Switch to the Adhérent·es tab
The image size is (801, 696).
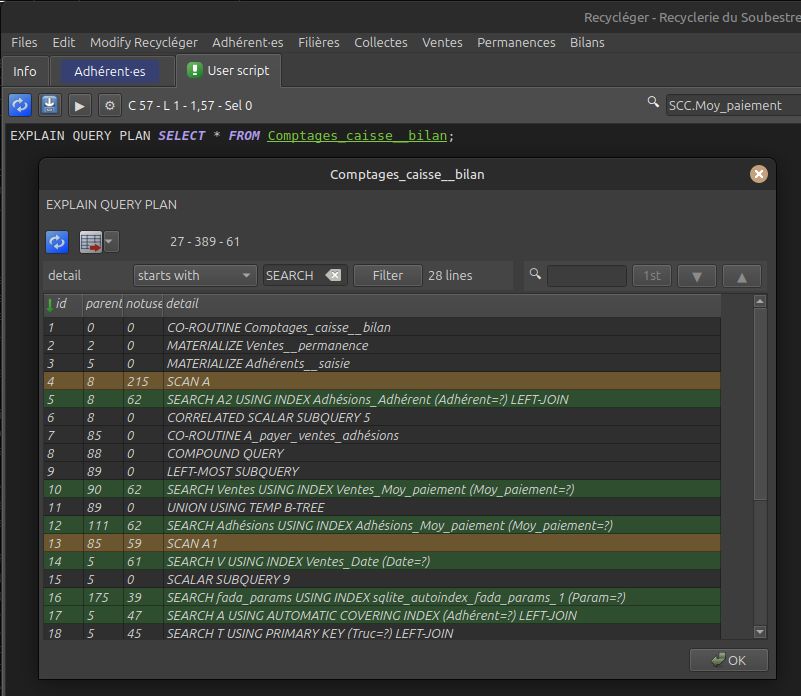pos(110,72)
